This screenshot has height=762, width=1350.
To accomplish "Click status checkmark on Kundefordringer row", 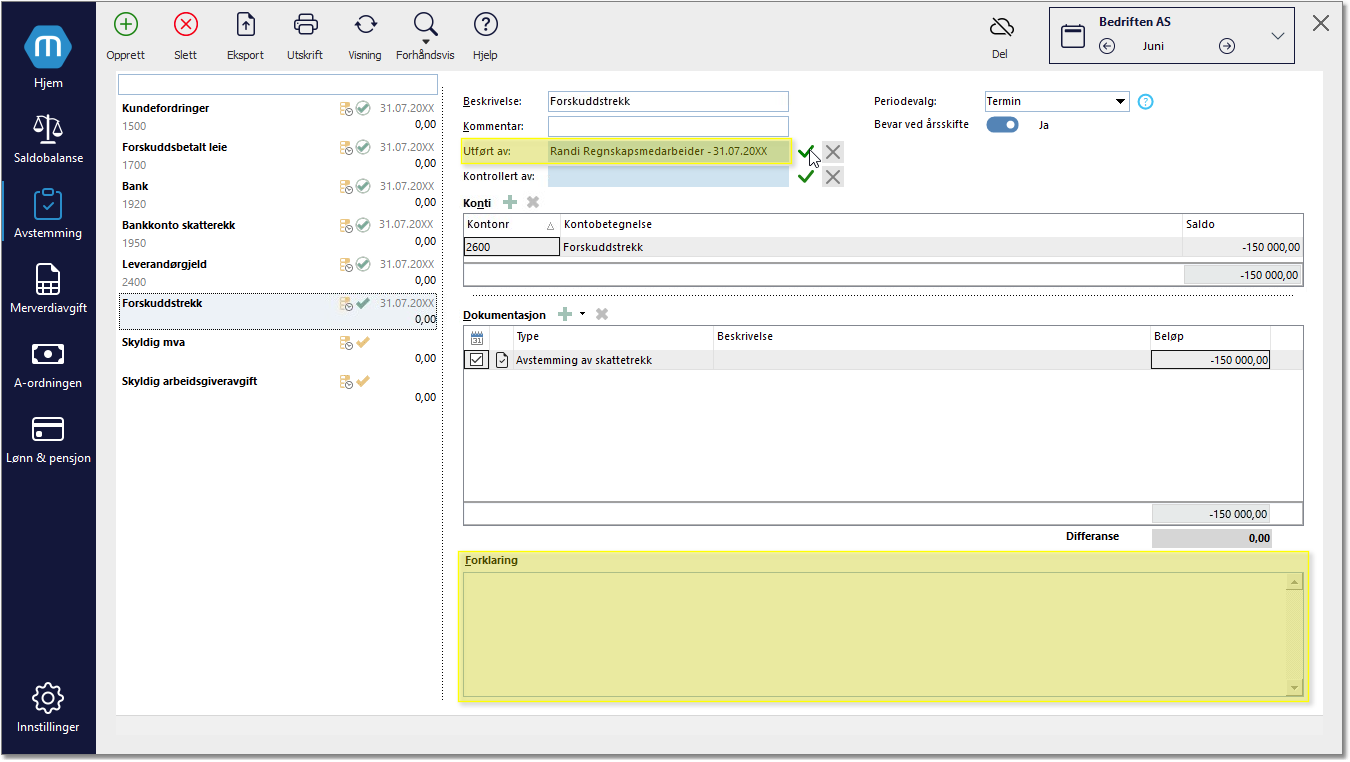I will 363,108.
